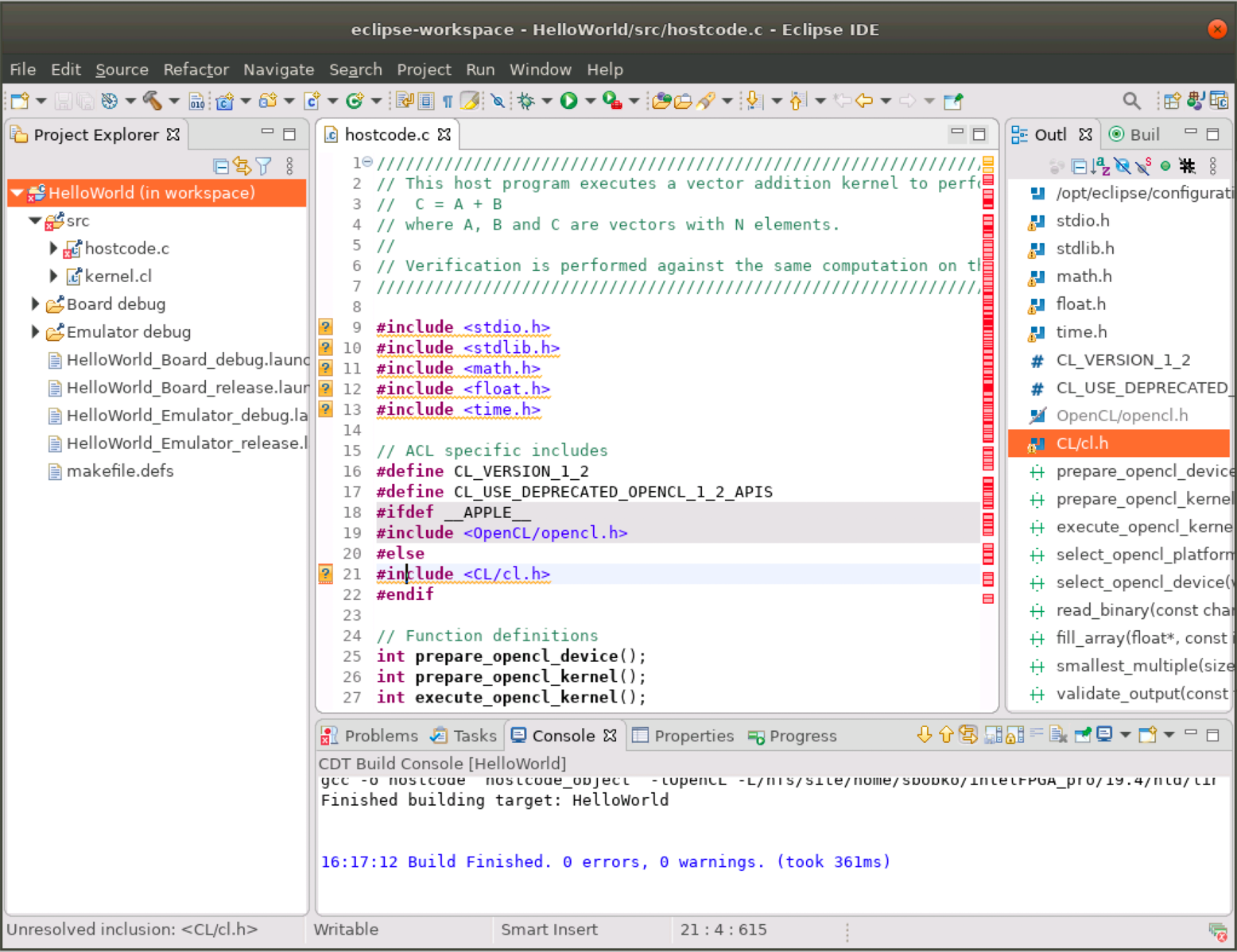Click Collapse All in Project Explorer

pyautogui.click(x=221, y=166)
